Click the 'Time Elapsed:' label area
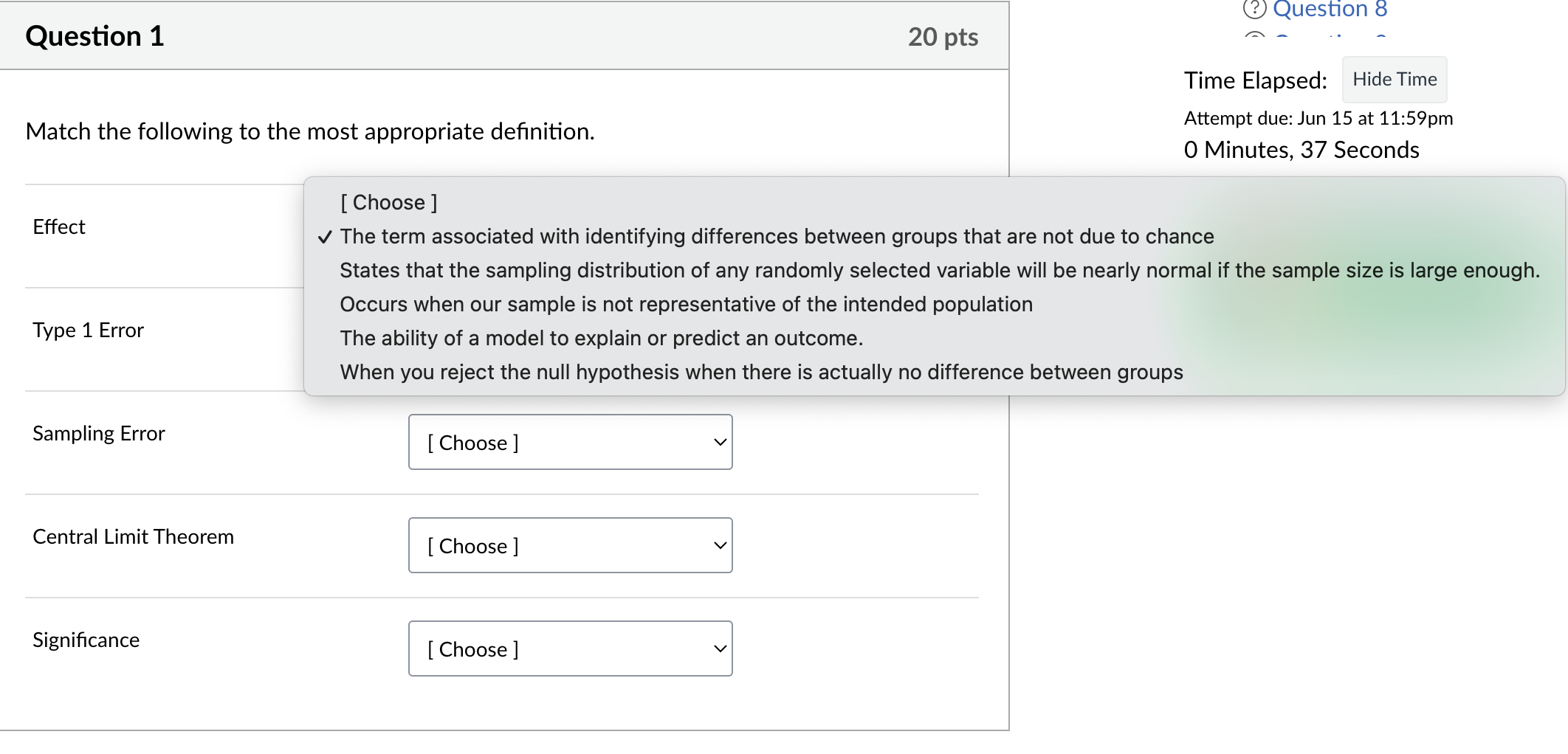 coord(1254,80)
